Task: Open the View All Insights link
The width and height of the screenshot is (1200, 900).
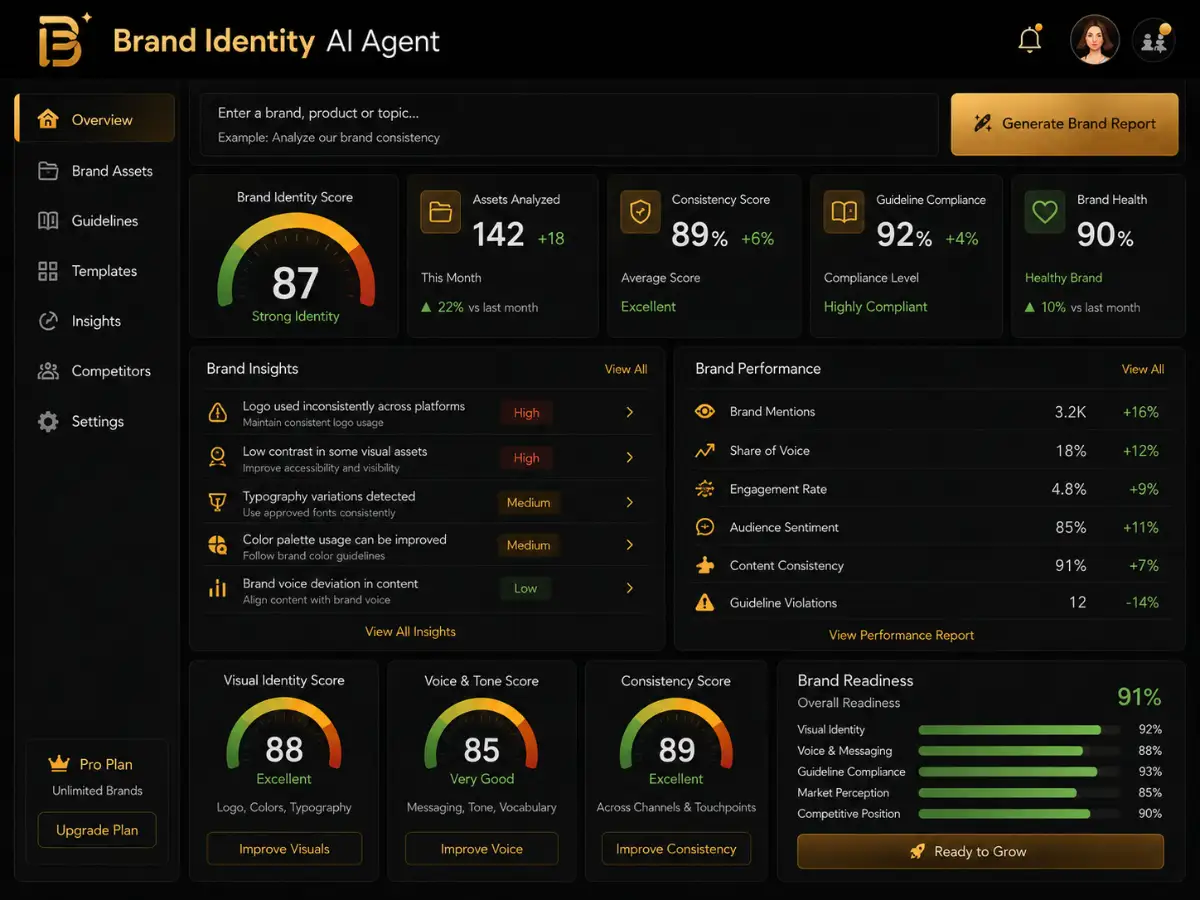Action: pos(410,631)
